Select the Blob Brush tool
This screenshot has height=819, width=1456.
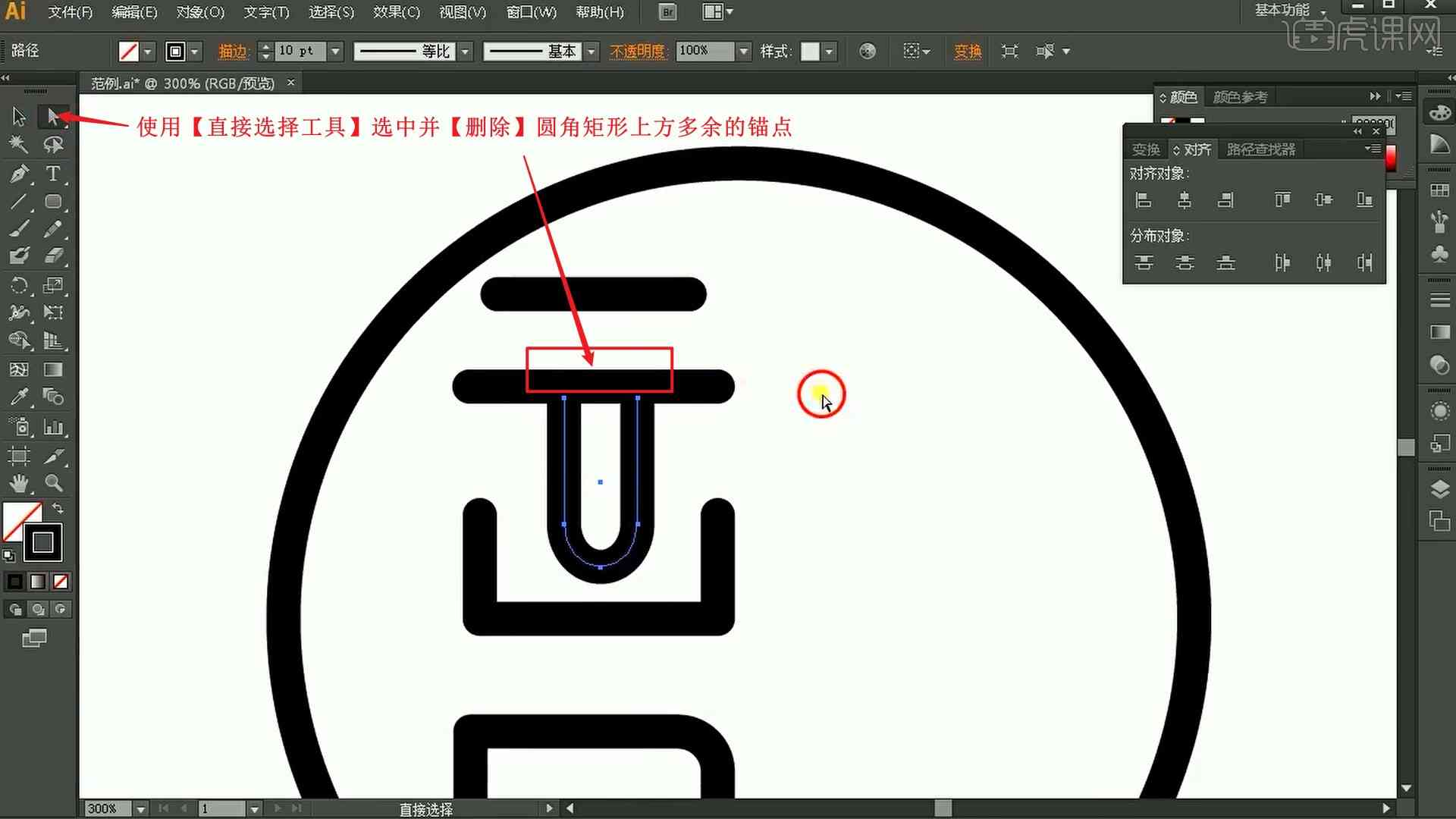tap(19, 256)
